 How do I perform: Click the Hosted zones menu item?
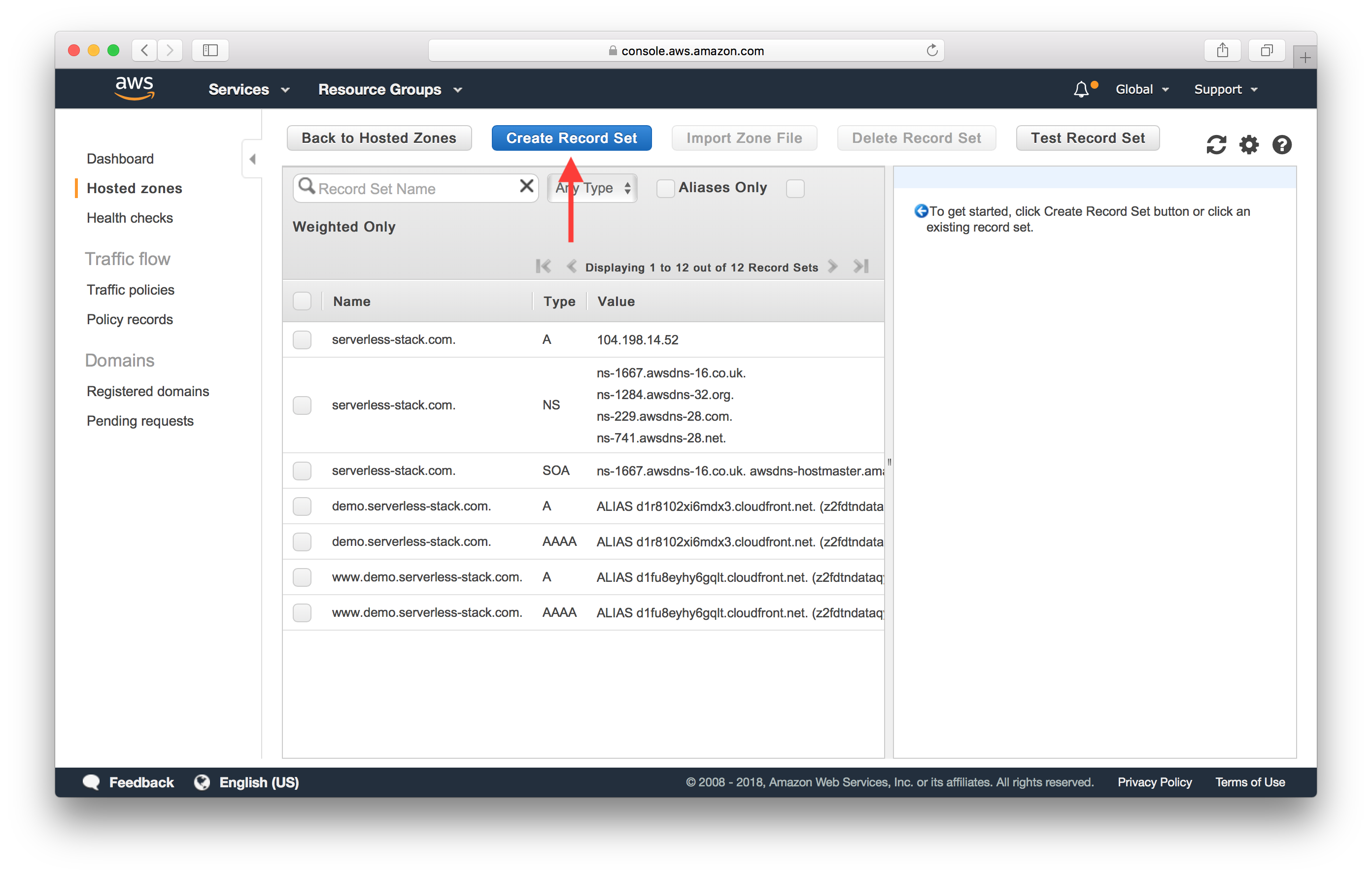pyautogui.click(x=134, y=187)
